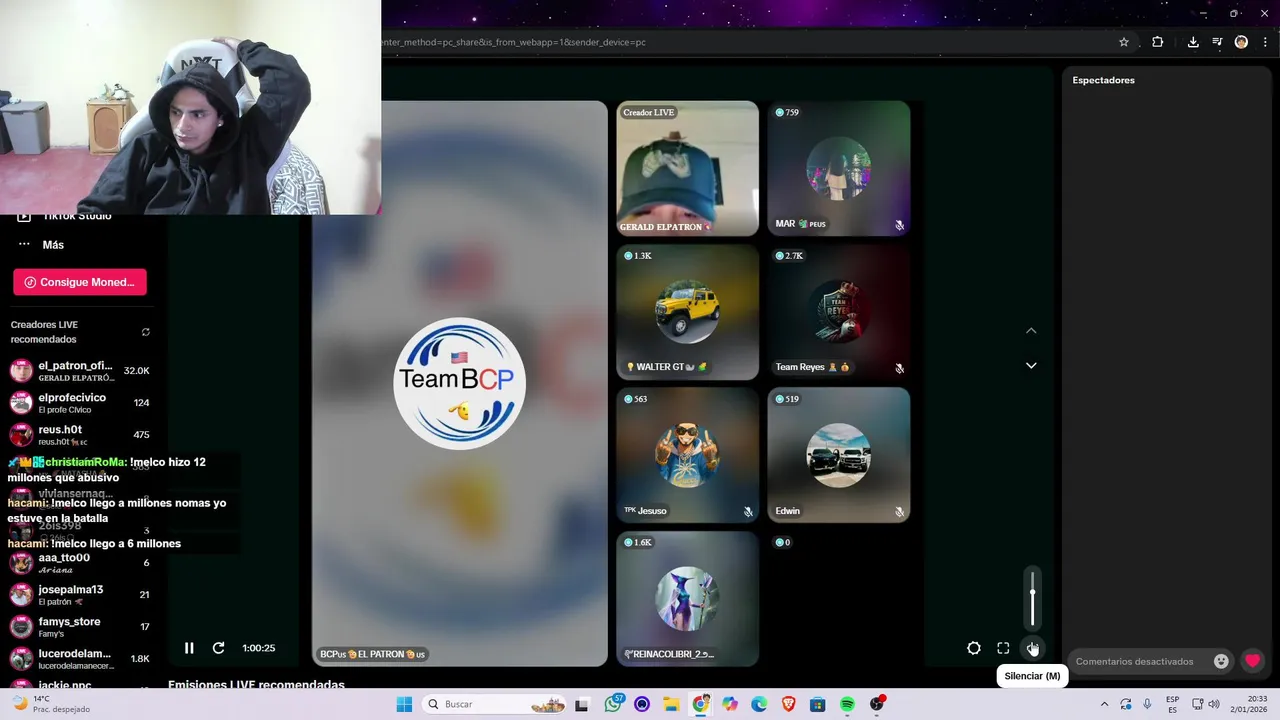The image size is (1280, 720).
Task: Open volume control in system tray
Action: coord(1213,704)
